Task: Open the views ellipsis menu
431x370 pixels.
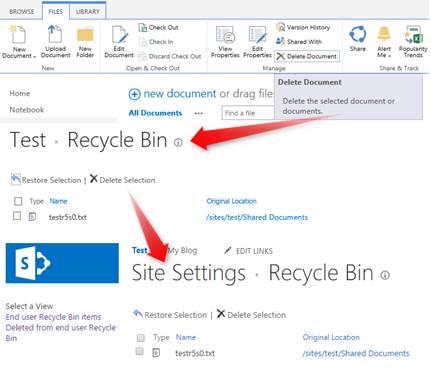Action: click(199, 113)
